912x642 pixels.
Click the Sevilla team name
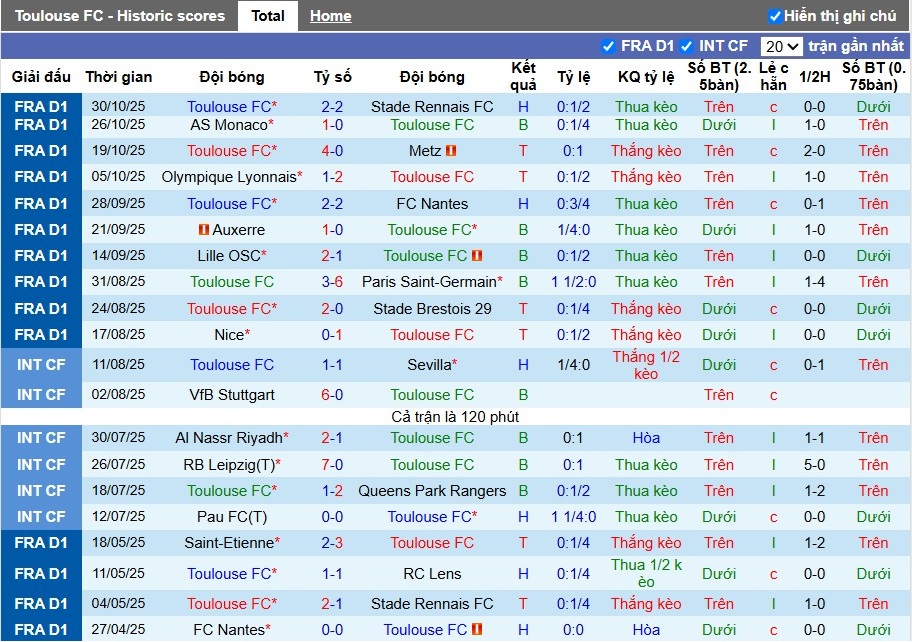click(x=432, y=364)
